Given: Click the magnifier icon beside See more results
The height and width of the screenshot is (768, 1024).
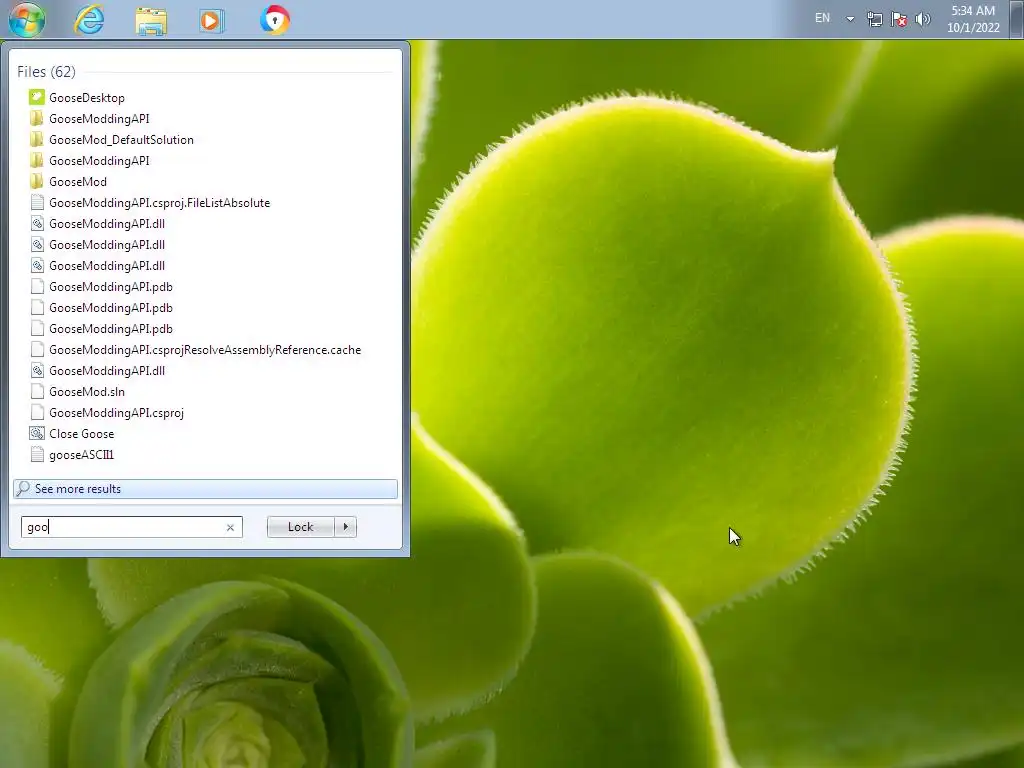Looking at the screenshot, I should point(24,488).
